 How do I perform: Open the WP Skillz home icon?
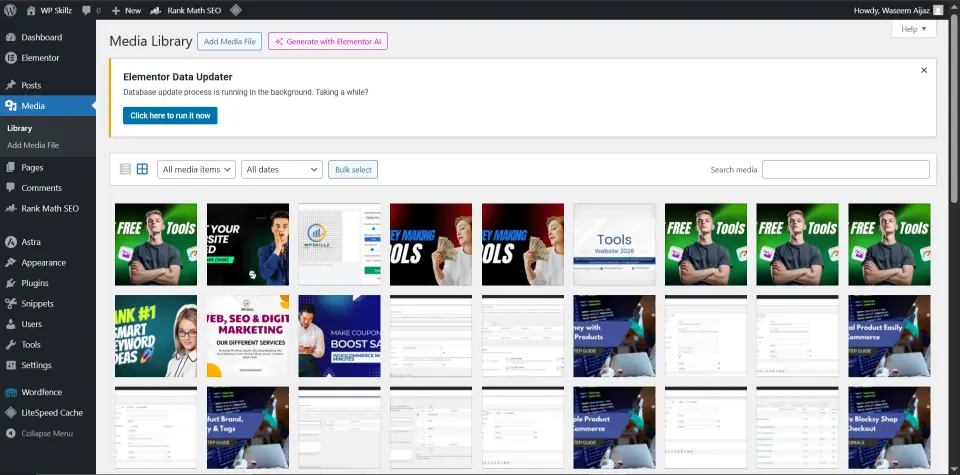tap(31, 10)
